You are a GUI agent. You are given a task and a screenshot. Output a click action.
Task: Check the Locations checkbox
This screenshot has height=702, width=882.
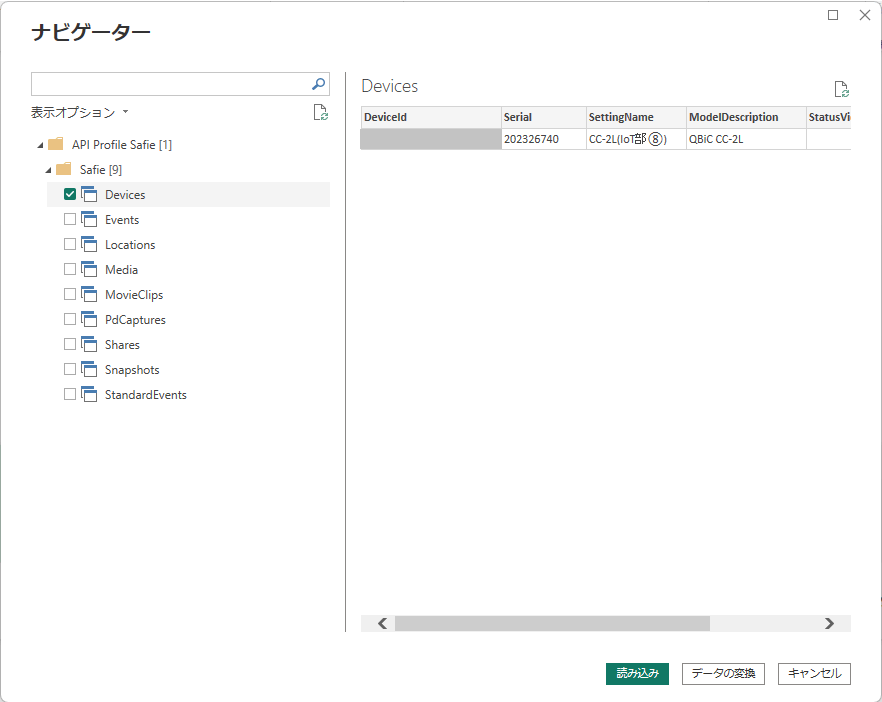pos(70,244)
